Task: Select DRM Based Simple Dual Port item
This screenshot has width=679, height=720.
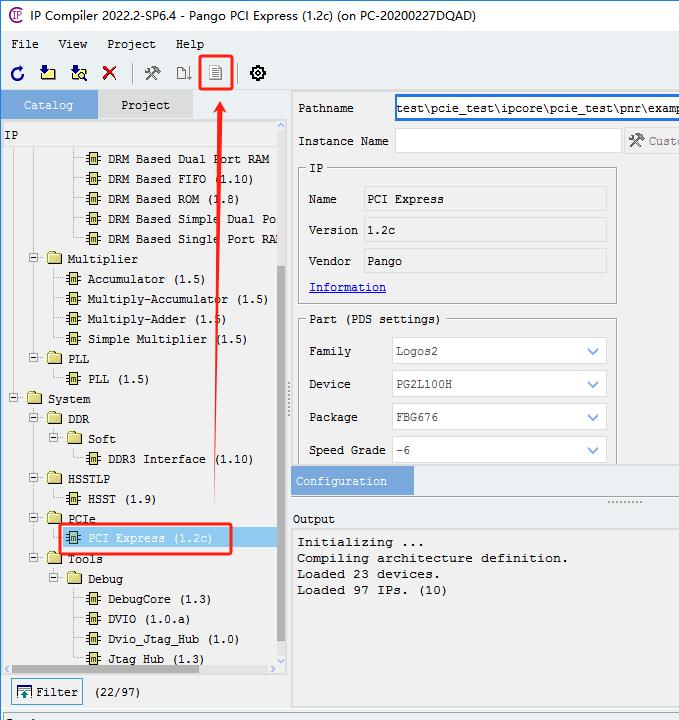Action: 192,219
